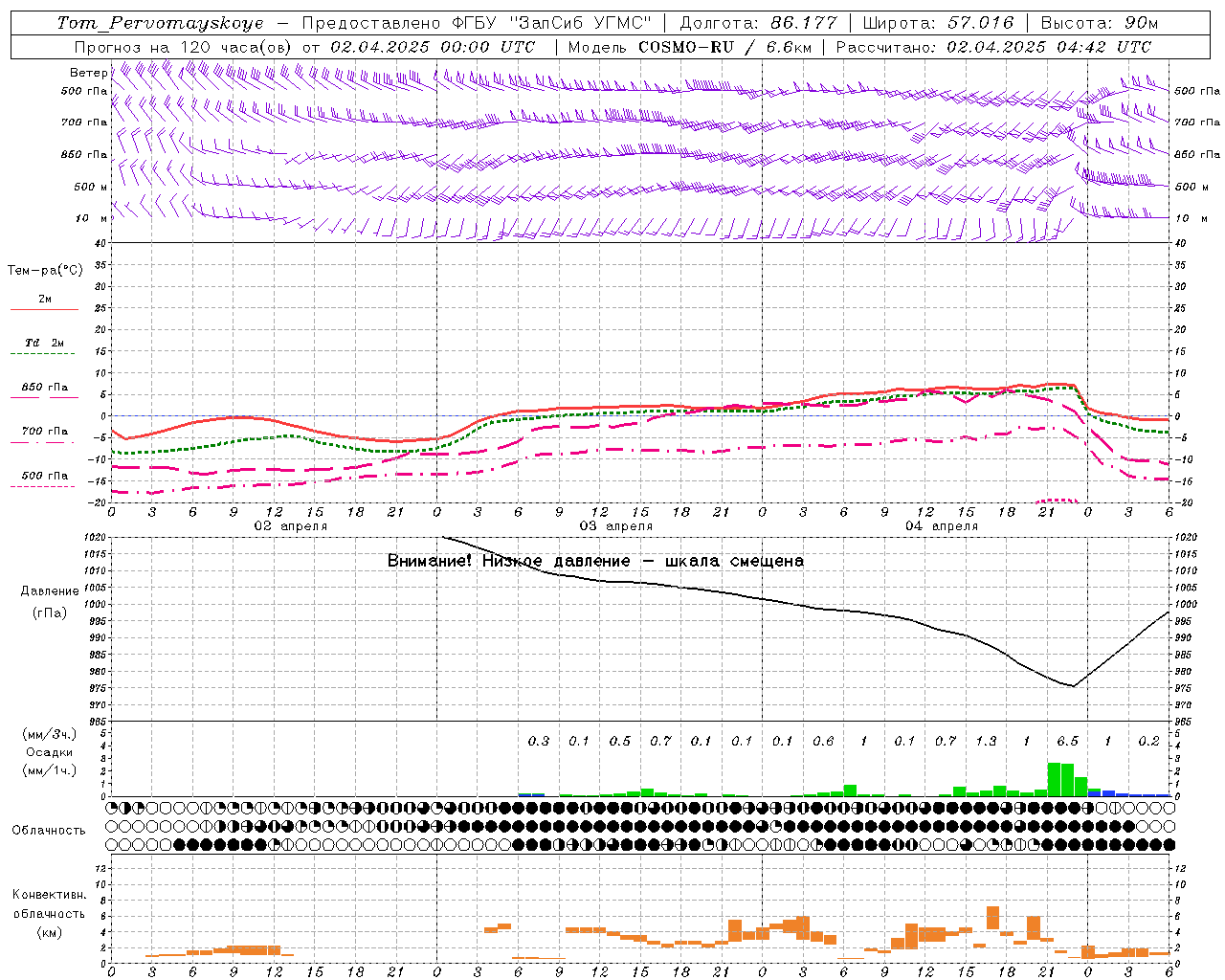Click the '2м' temperature legend entry

tap(45, 300)
